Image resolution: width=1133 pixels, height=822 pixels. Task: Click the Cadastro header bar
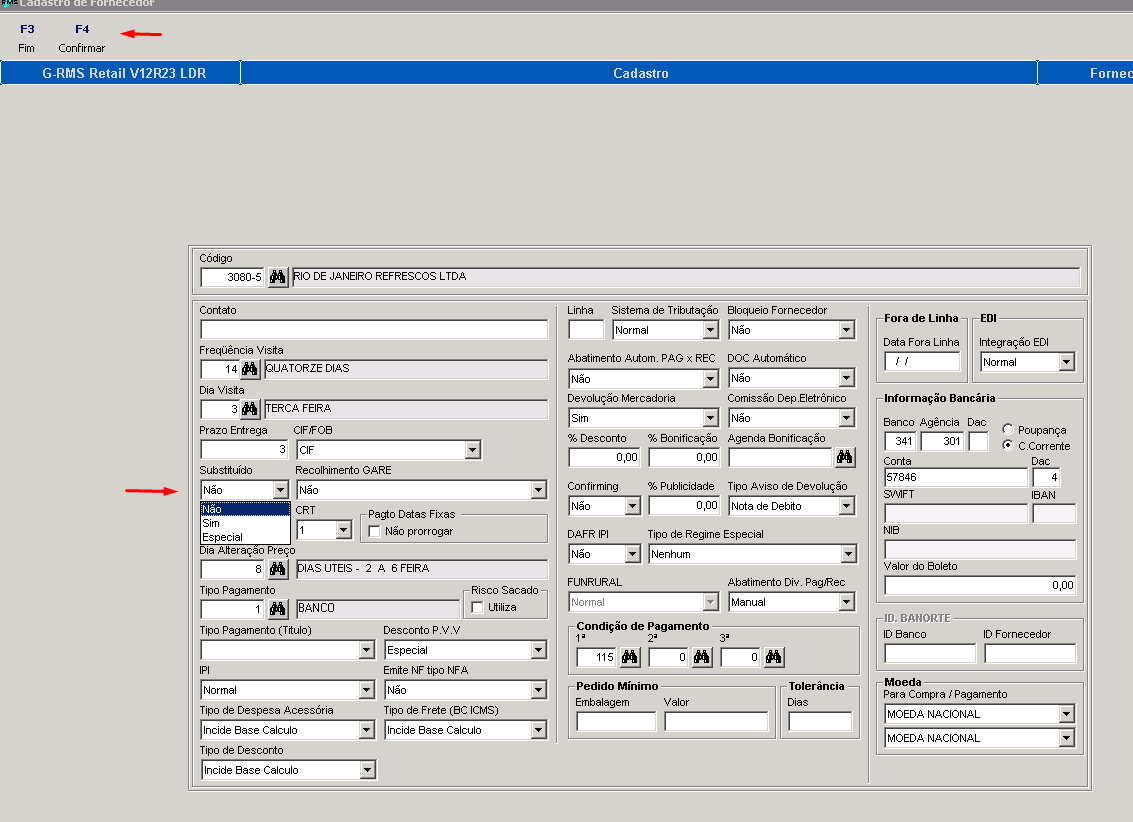(x=639, y=73)
